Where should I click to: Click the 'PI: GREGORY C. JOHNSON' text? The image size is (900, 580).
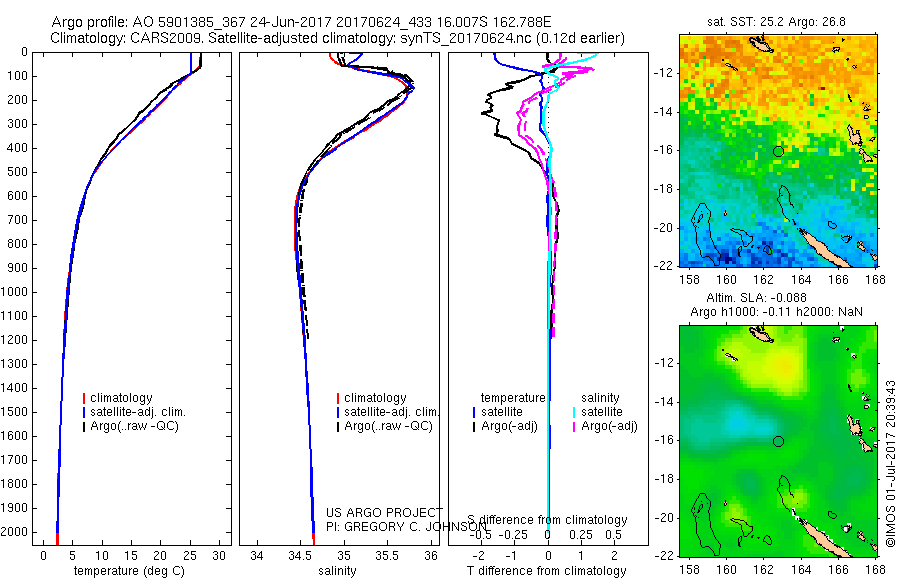click(406, 527)
